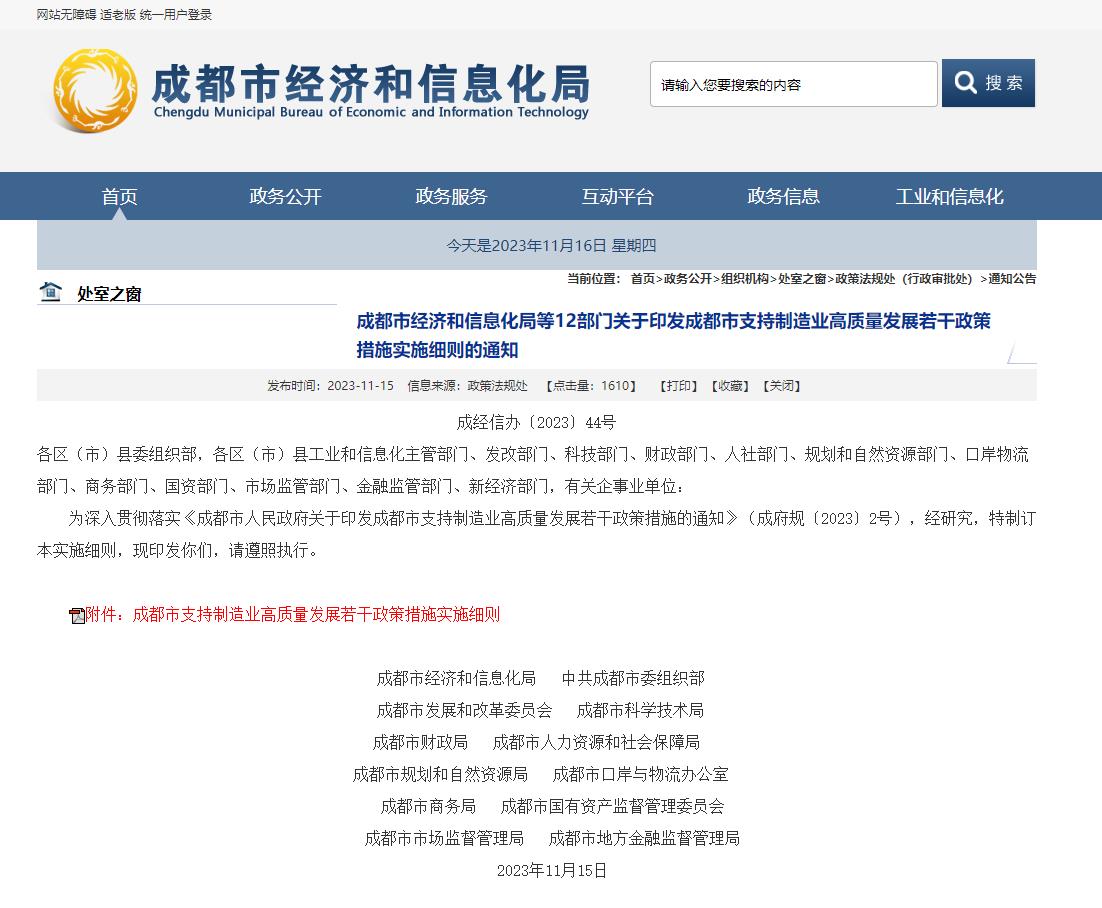
Task: Click the date banner 今天是2023年11月16日 星期四
Action: pos(551,245)
